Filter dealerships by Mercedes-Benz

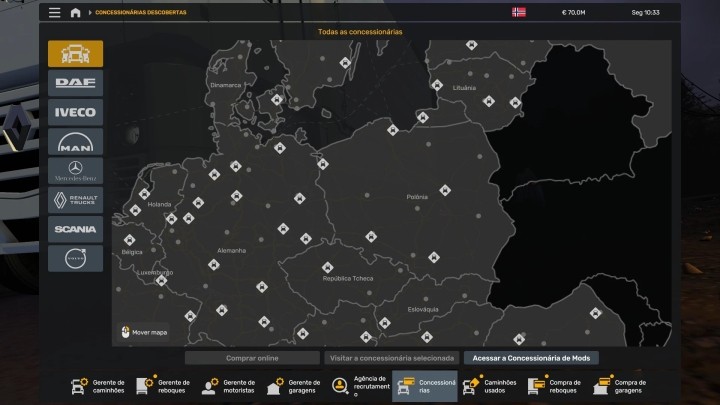(75, 171)
